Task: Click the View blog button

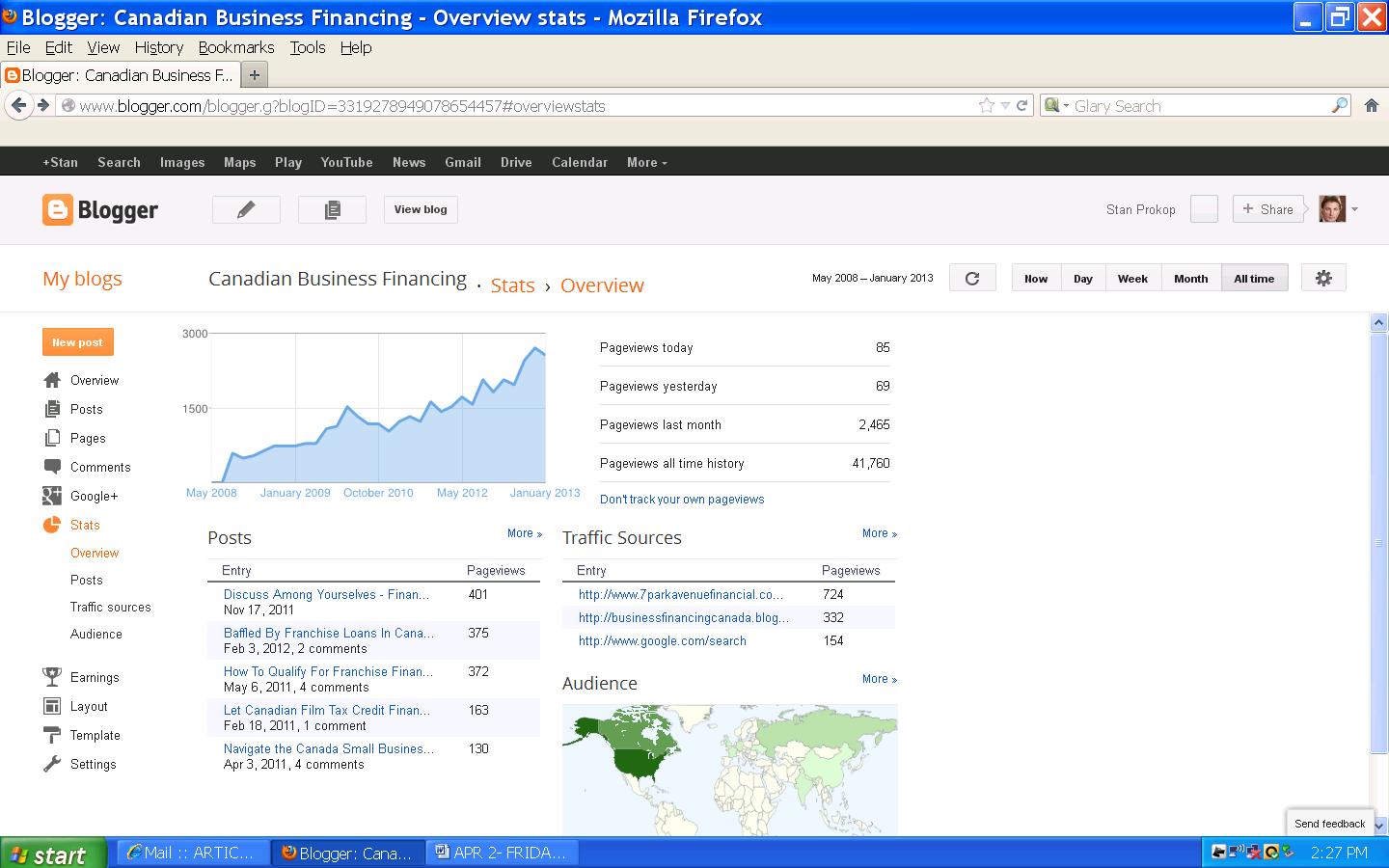Action: click(x=421, y=209)
